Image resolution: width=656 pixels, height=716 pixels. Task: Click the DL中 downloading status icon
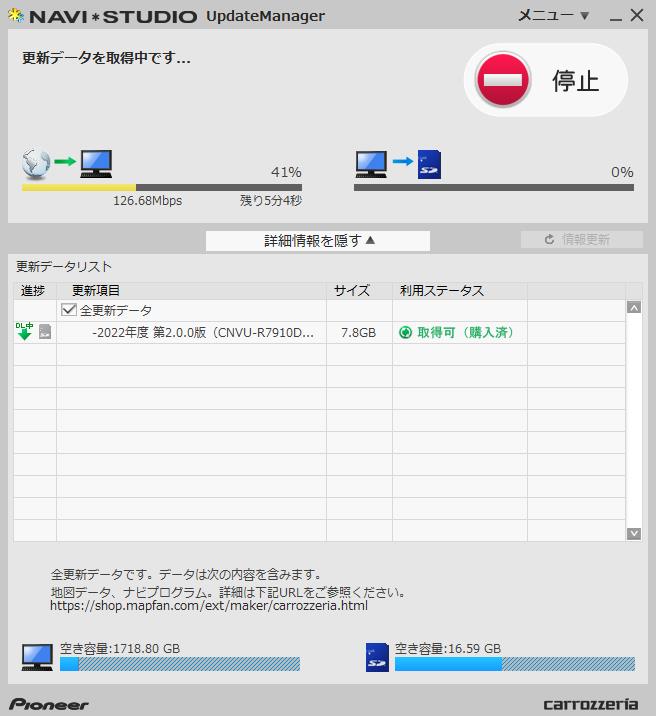[x=25, y=332]
